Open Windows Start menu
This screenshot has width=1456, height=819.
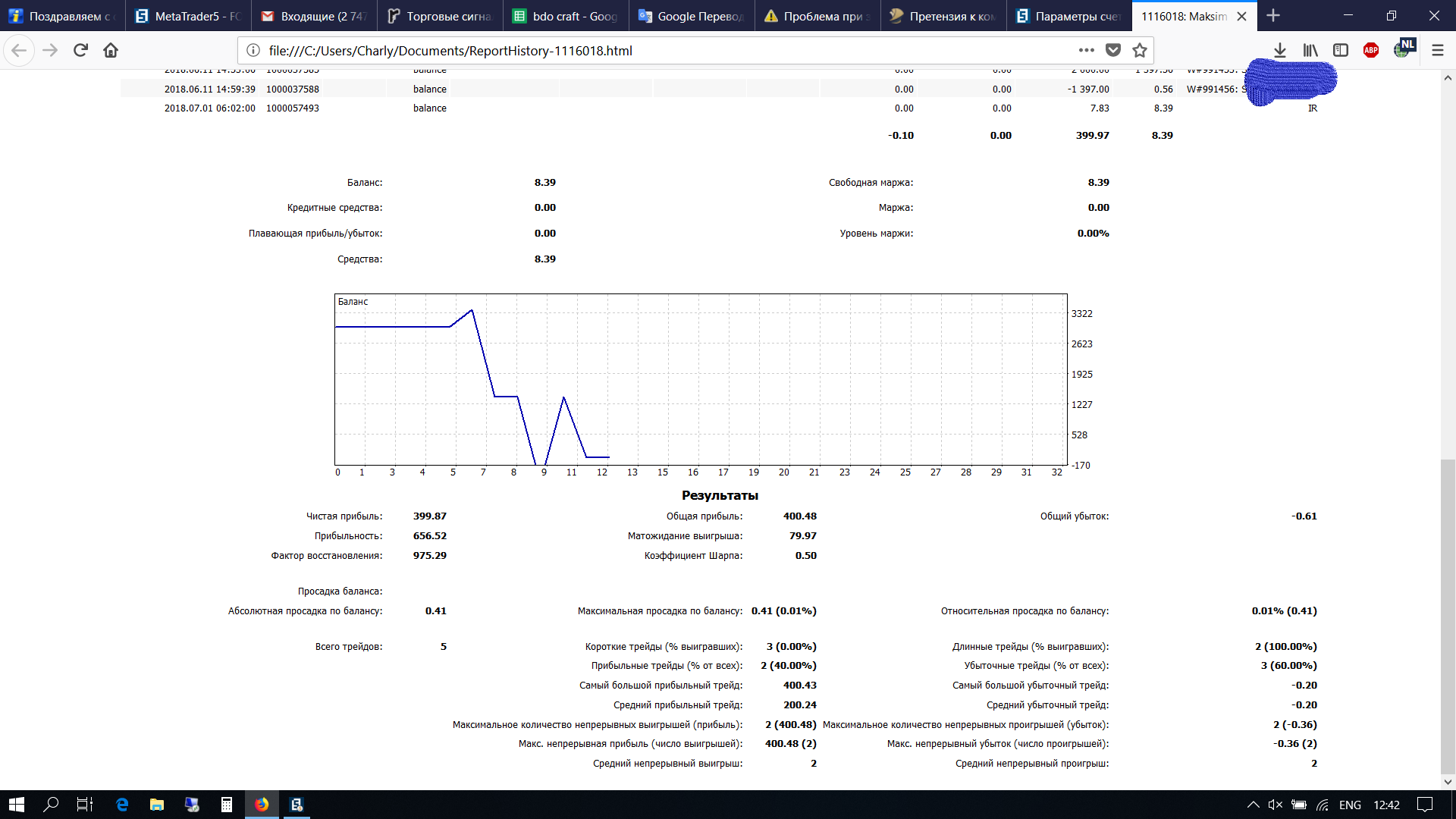pyautogui.click(x=17, y=805)
